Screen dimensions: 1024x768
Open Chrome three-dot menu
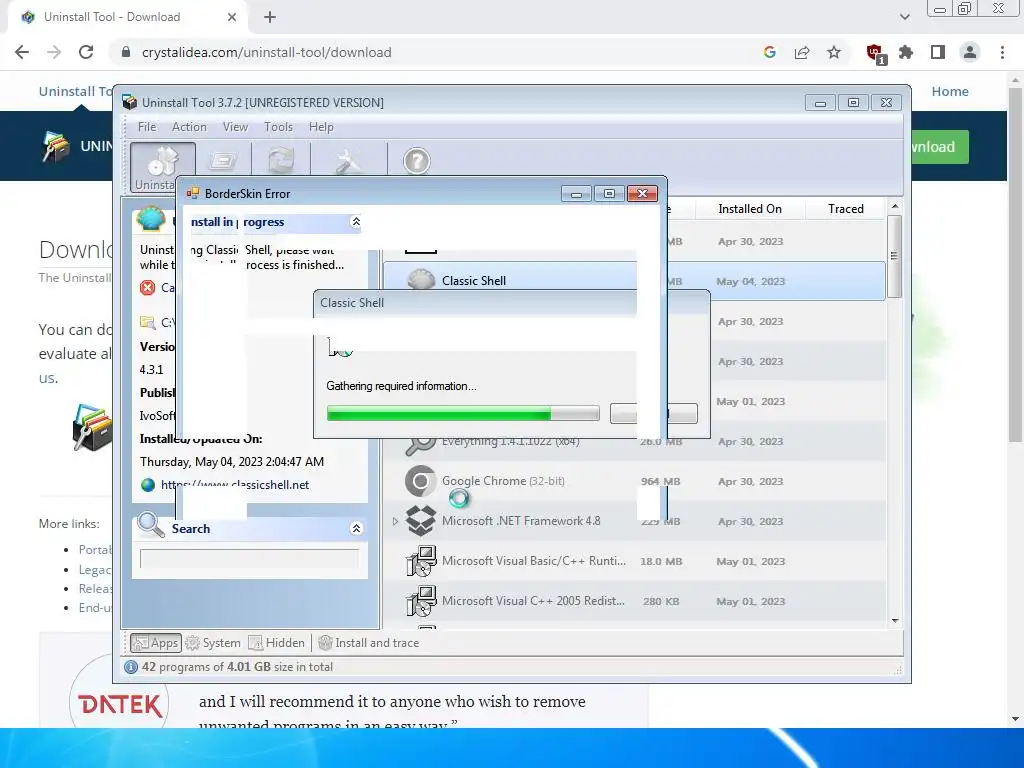(1002, 52)
